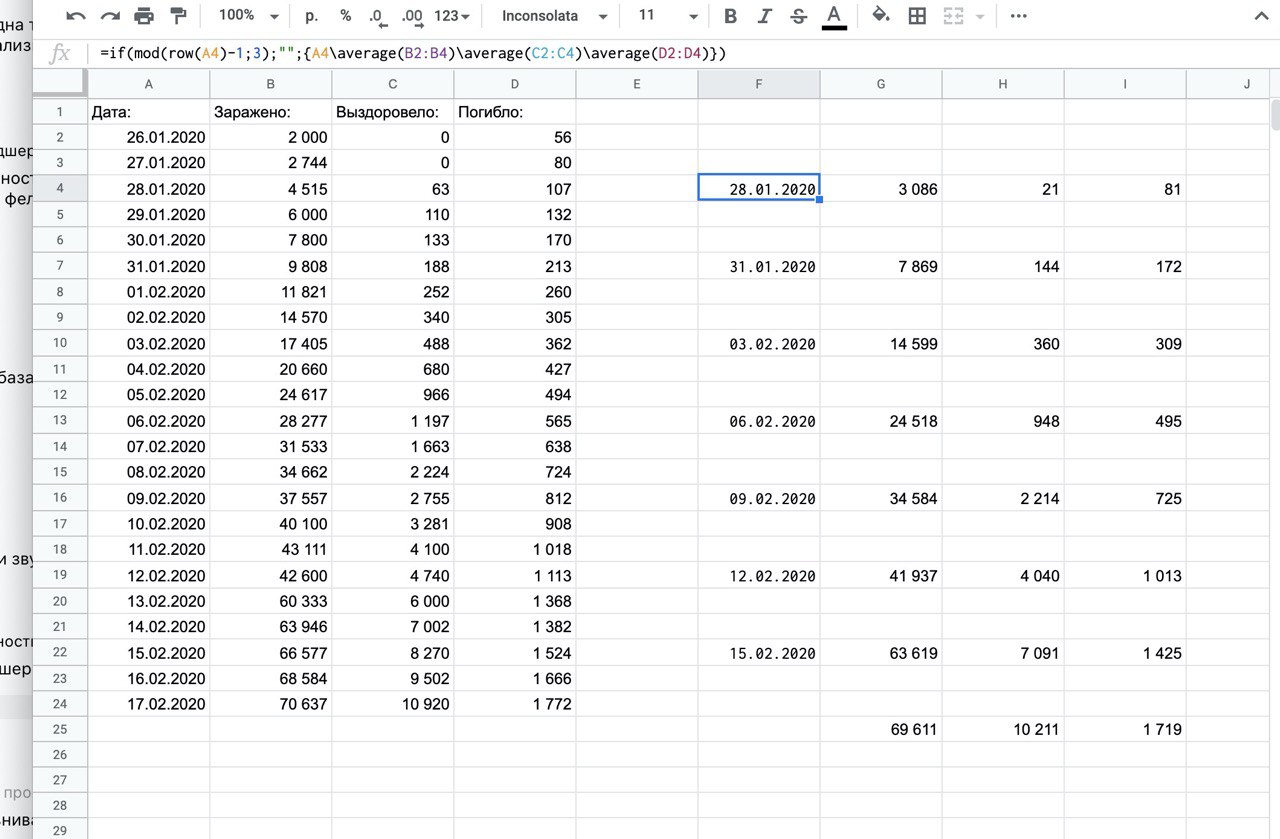The image size is (1280, 839).
Task: Click the vertical scrollbar thumb
Action: tap(1274, 116)
